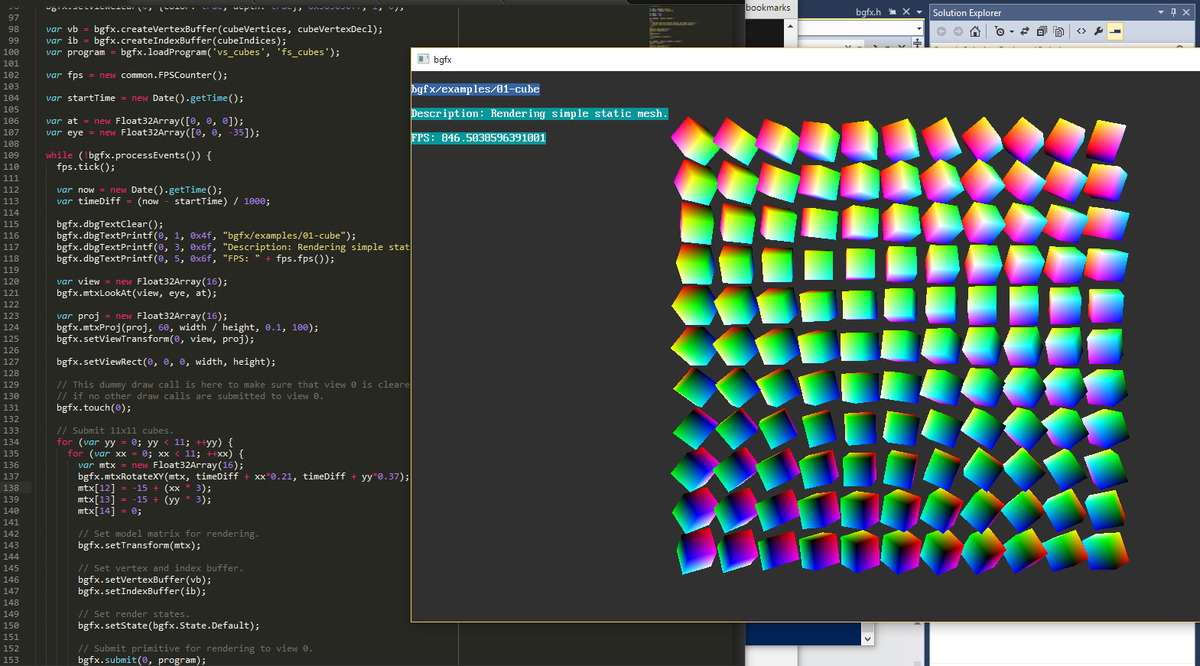Open the document tab list dropdown
This screenshot has height=666, width=1200.
(x=919, y=12)
